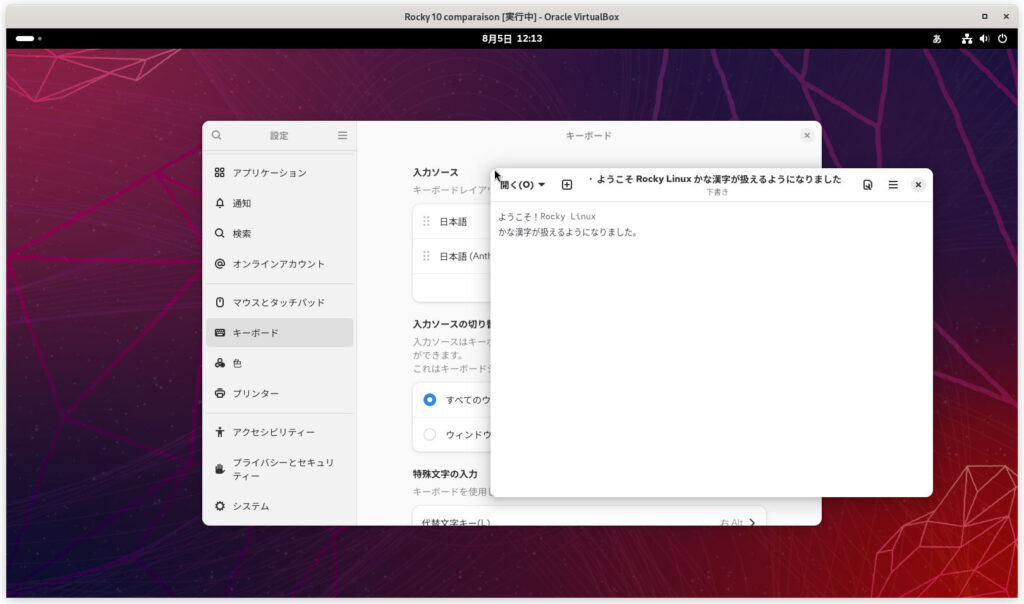Maximize the VirtualBox window
This screenshot has height=604, width=1024.
(x=984, y=16)
